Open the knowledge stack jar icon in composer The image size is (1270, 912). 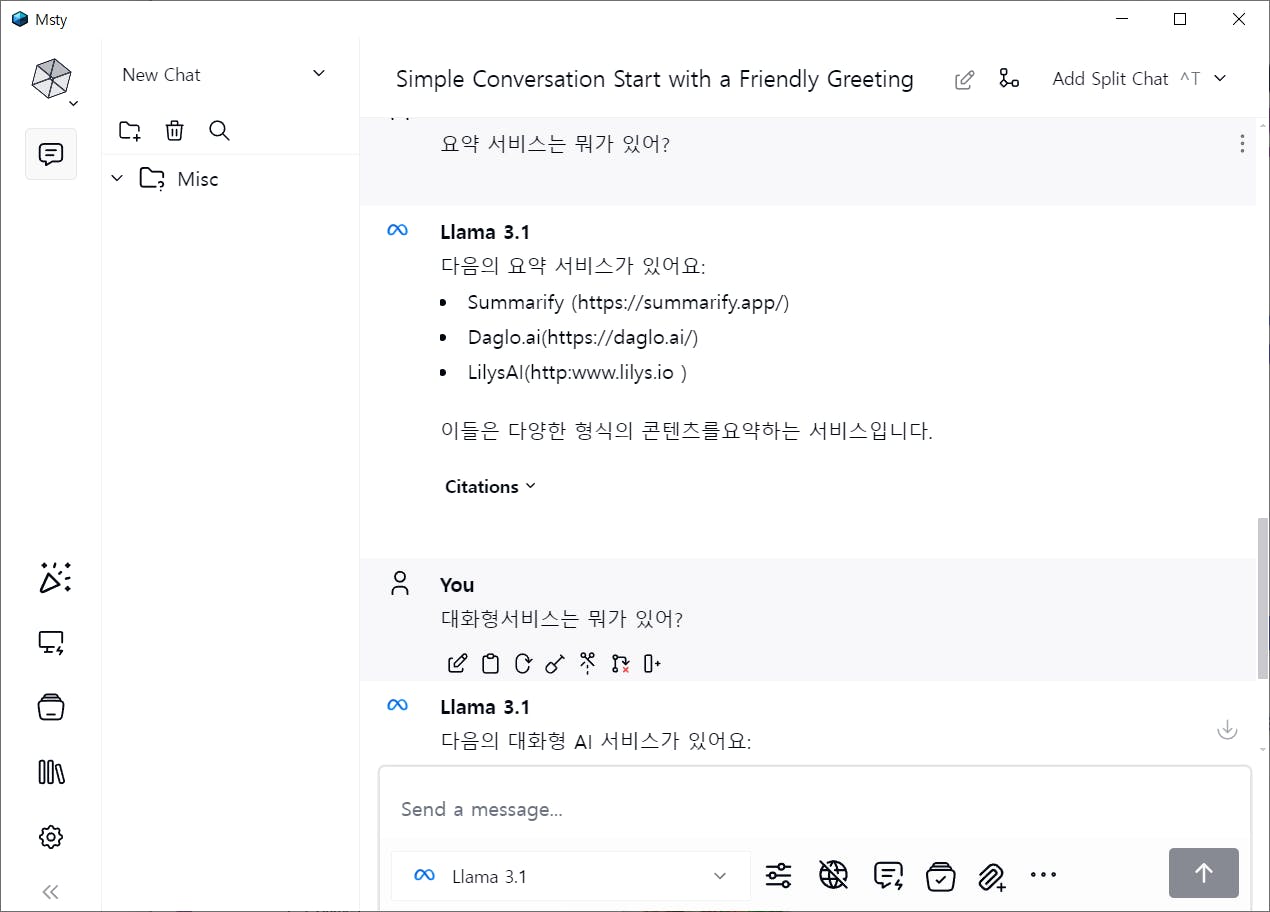click(x=940, y=876)
